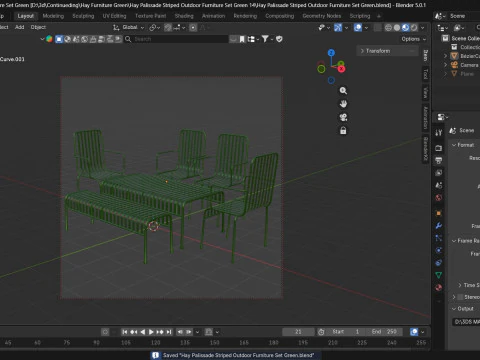
Task: Open the Tool properties tab icon
Action: [x=439, y=133]
